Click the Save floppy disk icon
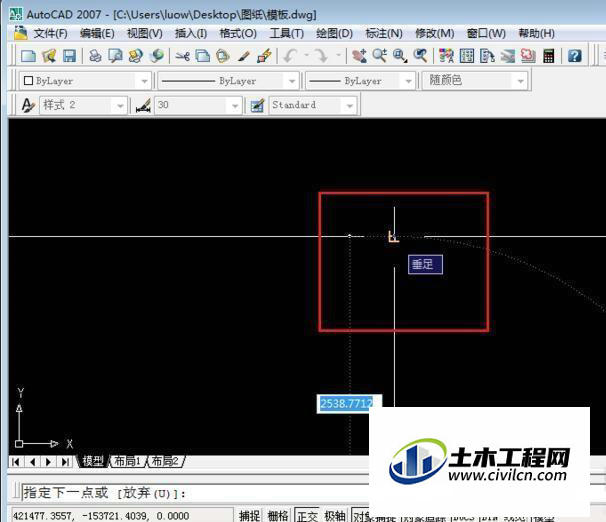 [69, 56]
